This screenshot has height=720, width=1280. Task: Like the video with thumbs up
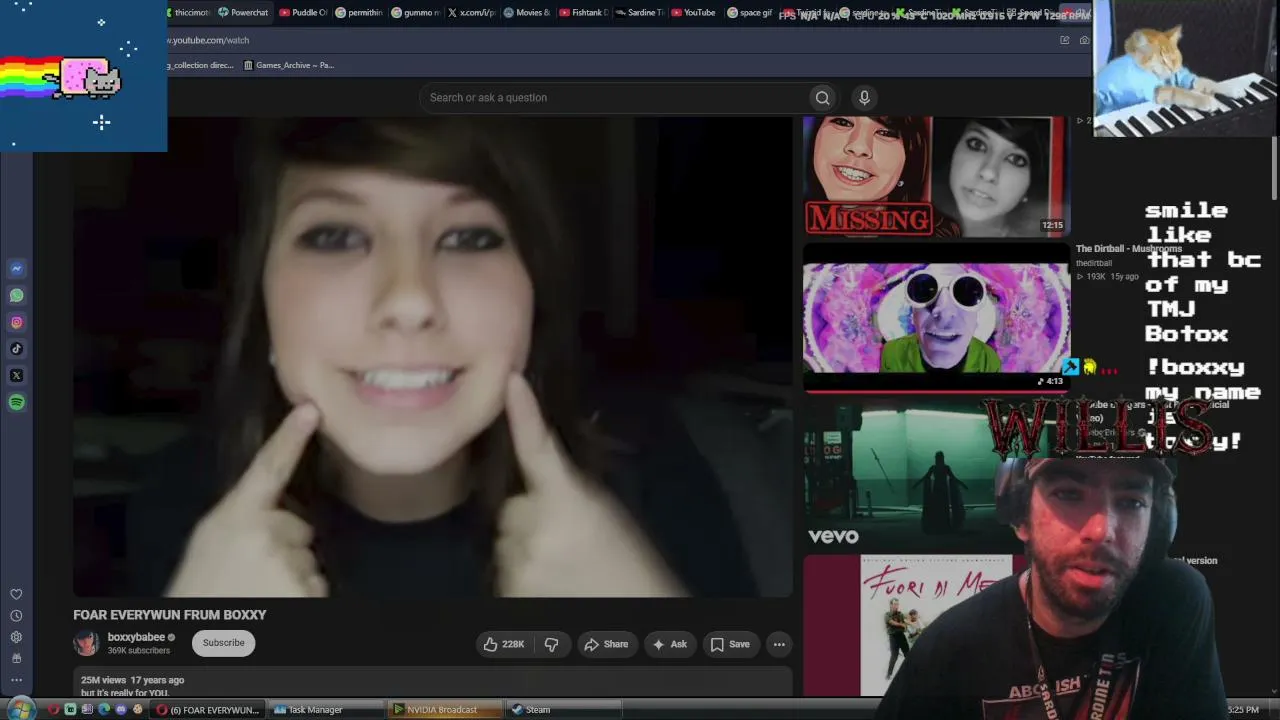tap(504, 644)
